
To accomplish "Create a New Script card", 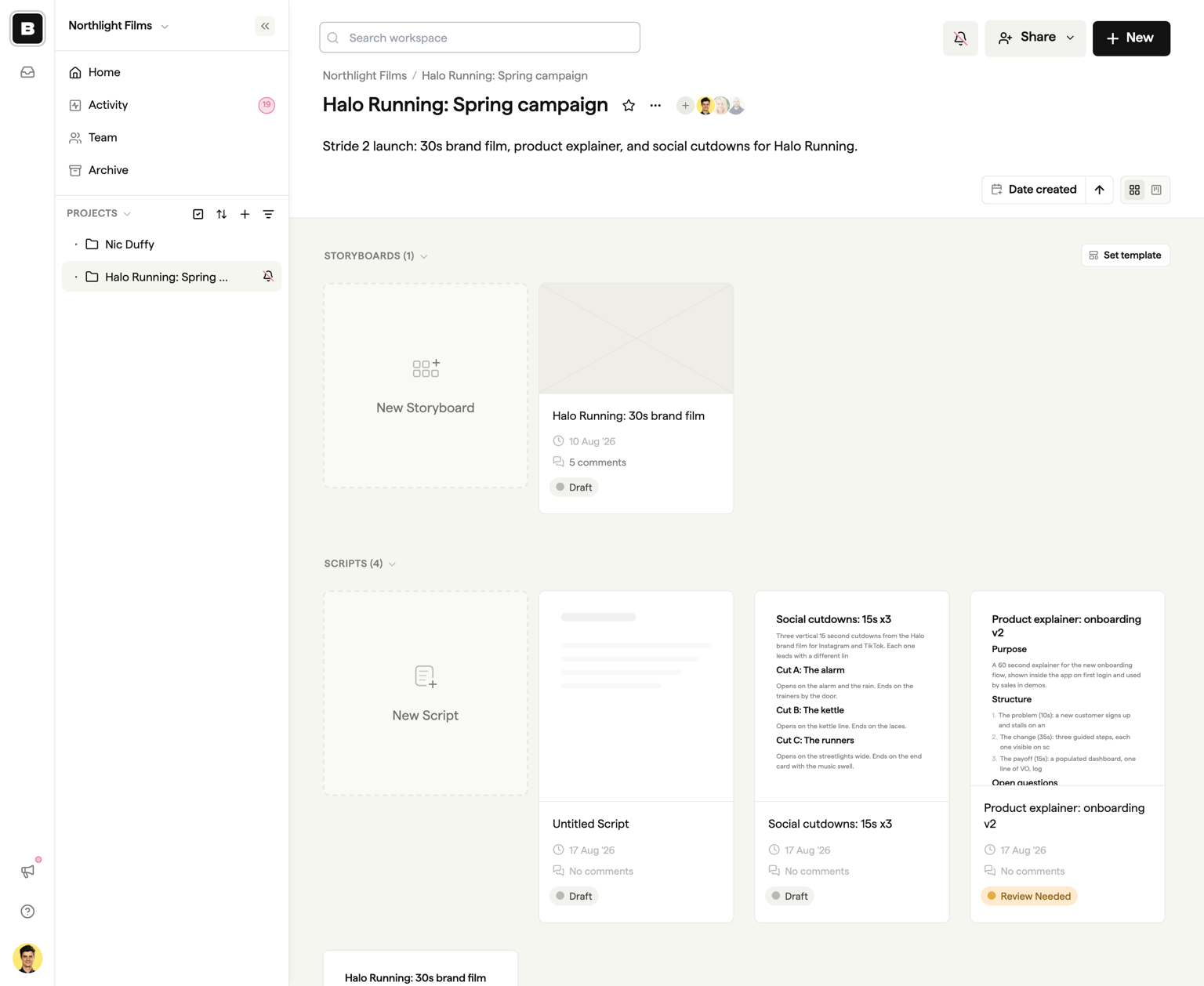I will (426, 694).
